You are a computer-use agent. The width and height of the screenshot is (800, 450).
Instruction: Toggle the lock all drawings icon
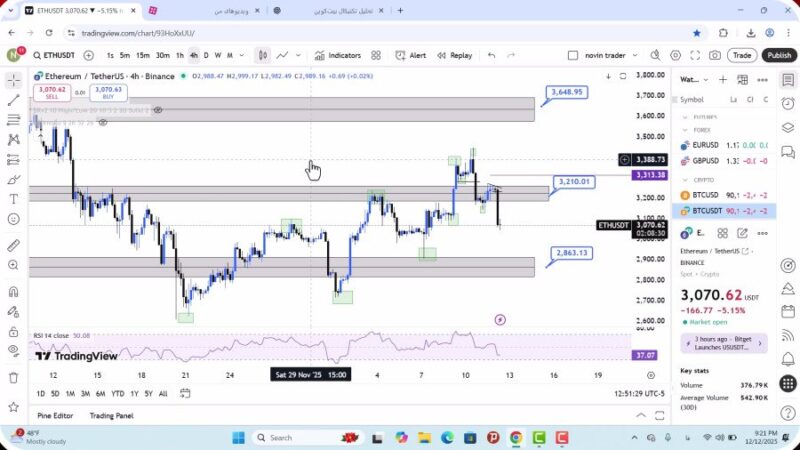pyautogui.click(x=13, y=330)
